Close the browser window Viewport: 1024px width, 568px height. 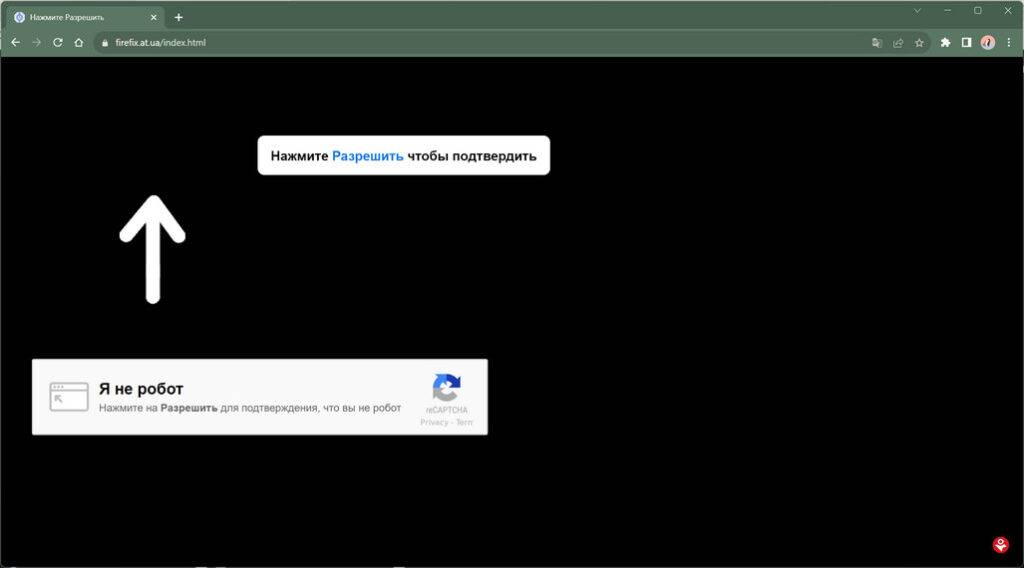(x=1008, y=10)
